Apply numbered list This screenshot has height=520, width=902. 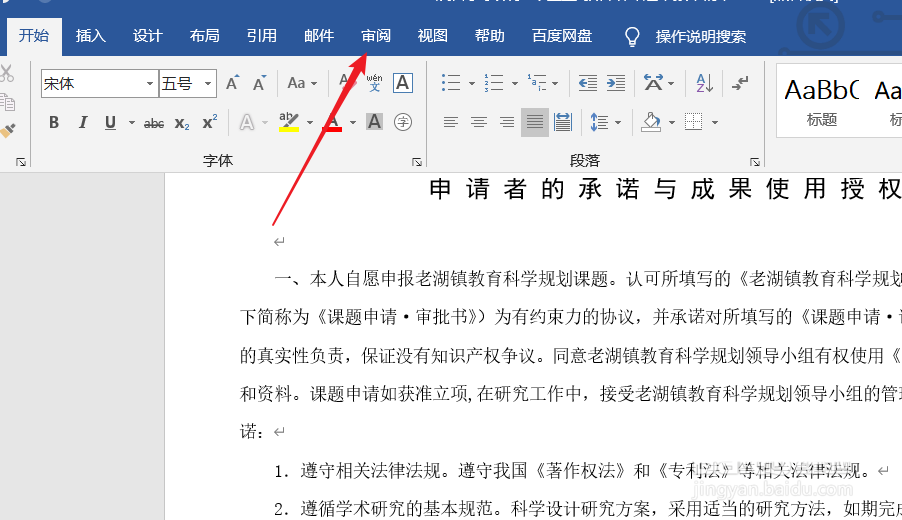click(494, 83)
